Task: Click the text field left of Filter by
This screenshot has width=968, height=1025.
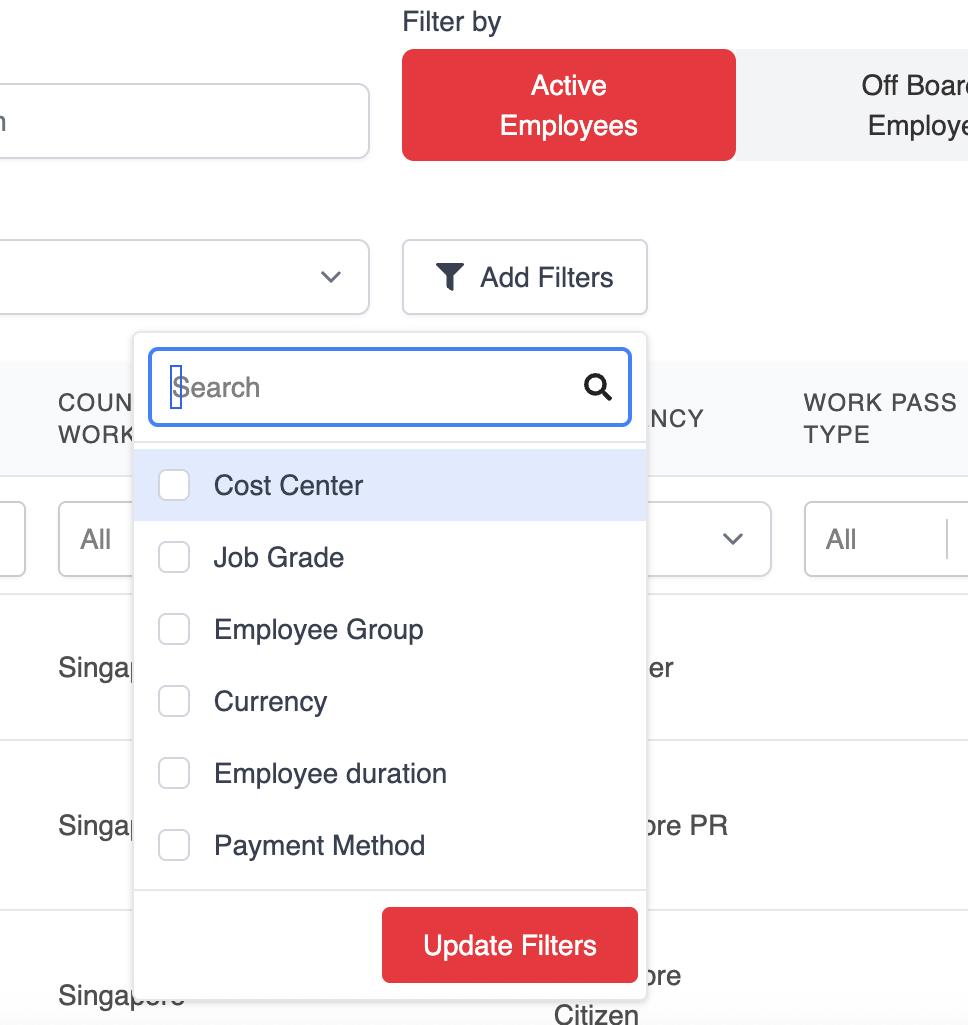Action: tap(184, 121)
